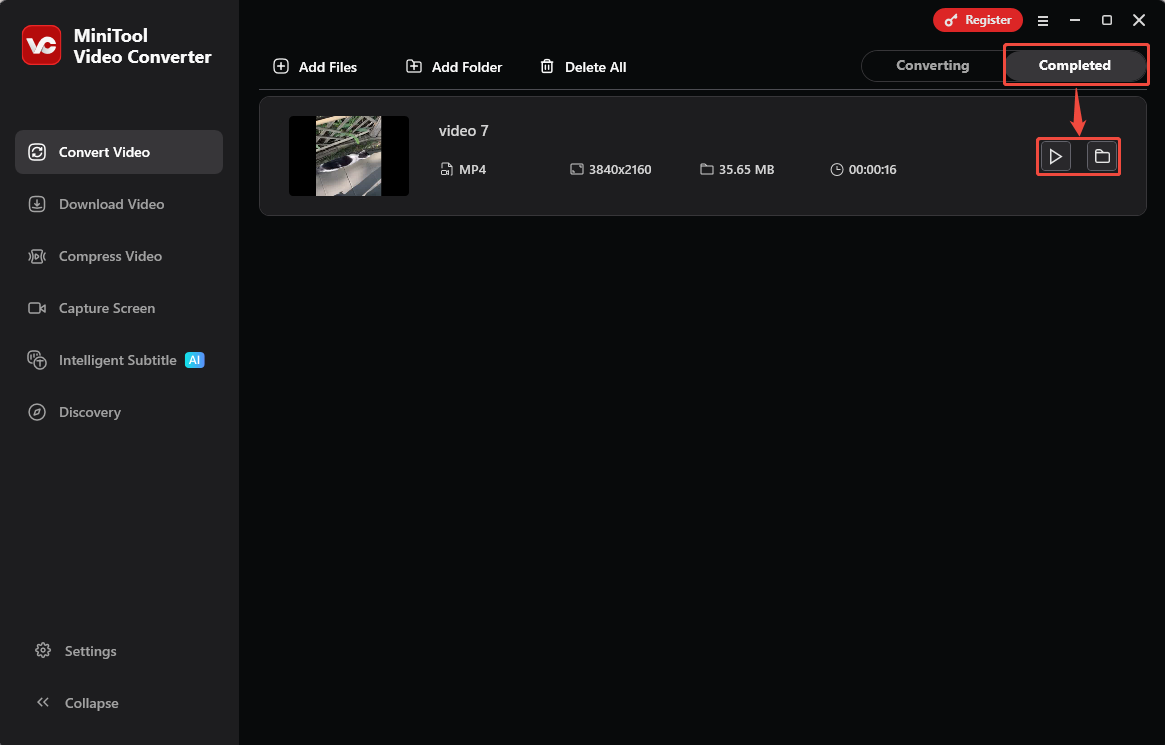Open the Intelligent Subtitle AI feature
This screenshot has width=1165, height=745.
[37, 360]
